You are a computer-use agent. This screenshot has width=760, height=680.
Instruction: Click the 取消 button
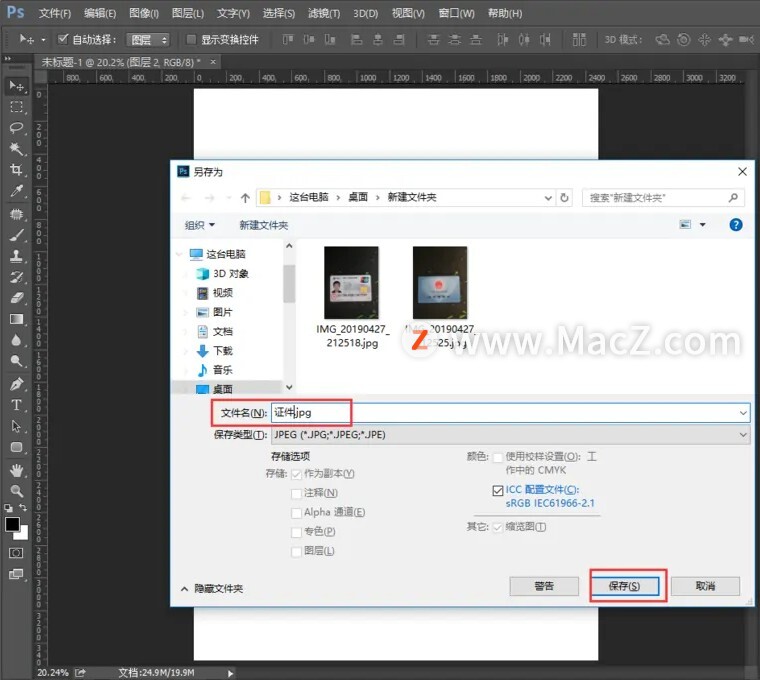pos(705,586)
